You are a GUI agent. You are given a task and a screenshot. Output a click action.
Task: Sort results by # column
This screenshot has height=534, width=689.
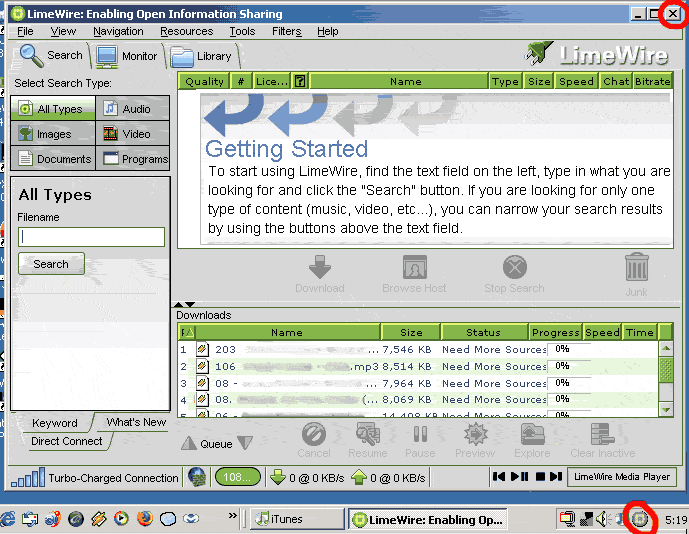click(241, 81)
